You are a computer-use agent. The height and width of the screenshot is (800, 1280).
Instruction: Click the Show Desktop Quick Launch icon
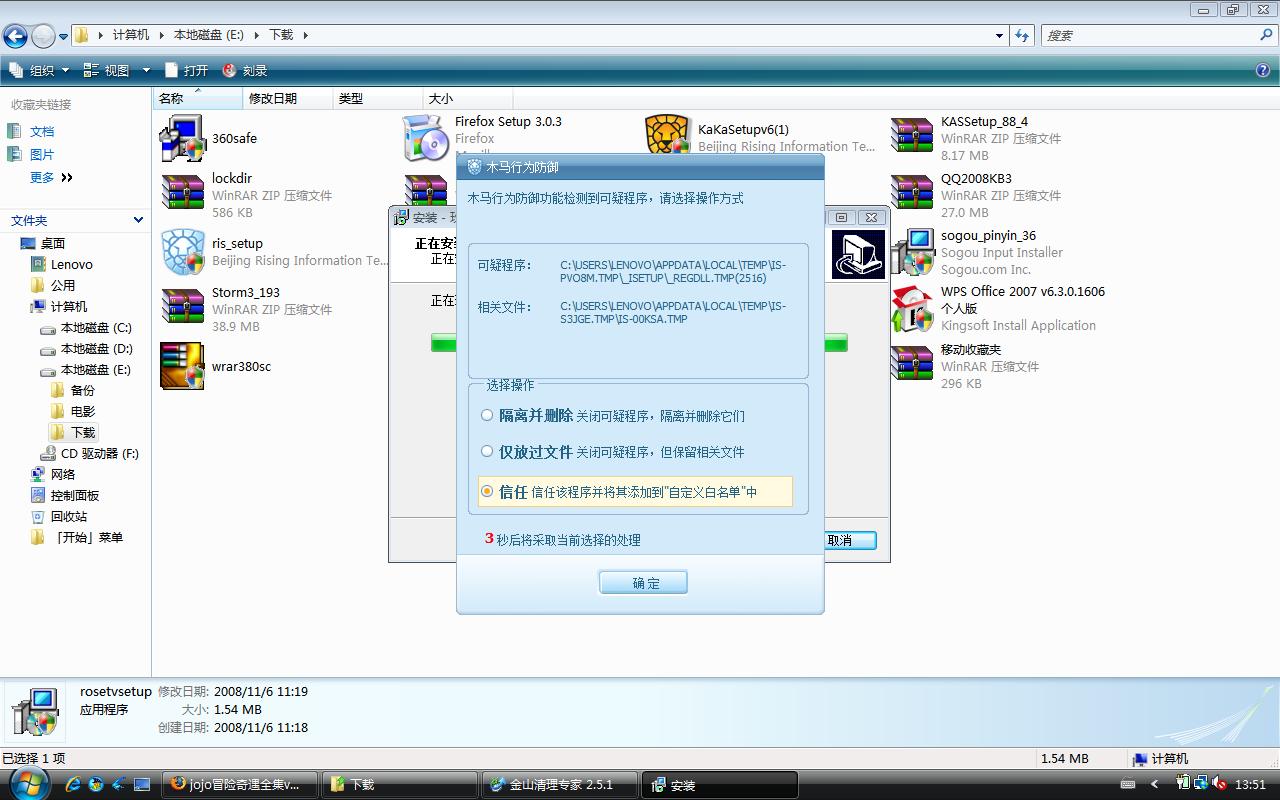142,785
